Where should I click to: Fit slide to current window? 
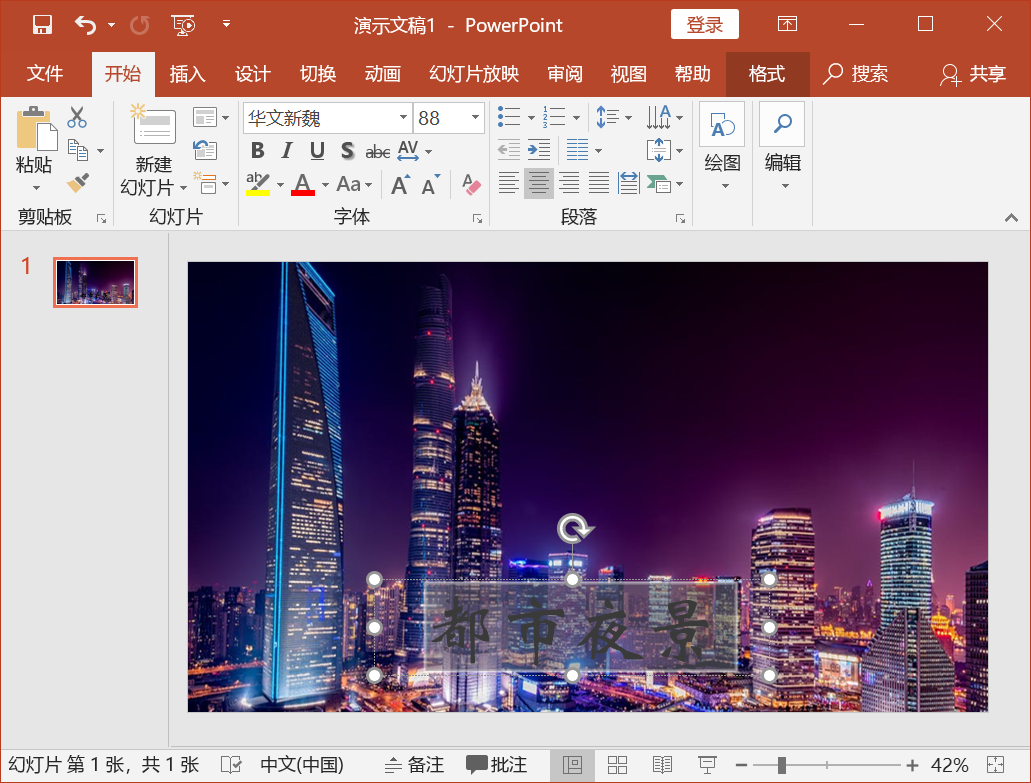(995, 765)
